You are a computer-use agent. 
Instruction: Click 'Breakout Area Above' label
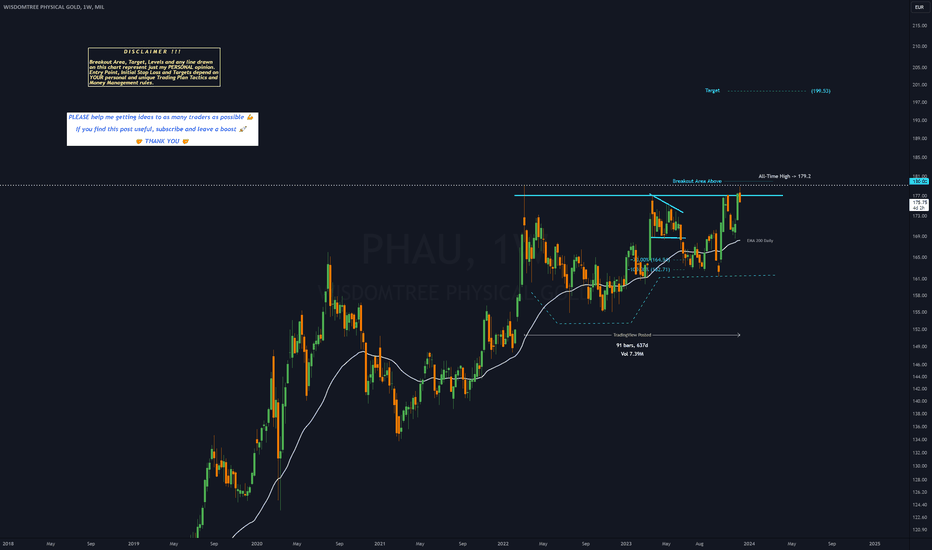(697, 181)
